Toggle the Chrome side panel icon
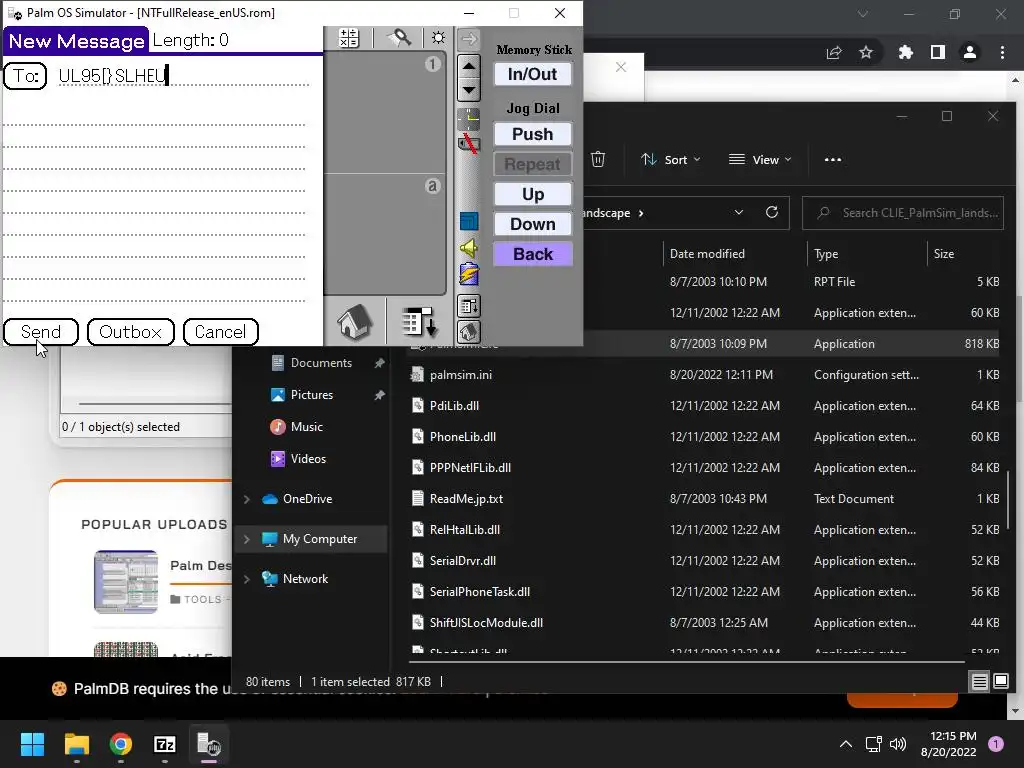The height and width of the screenshot is (768, 1024). click(938, 52)
